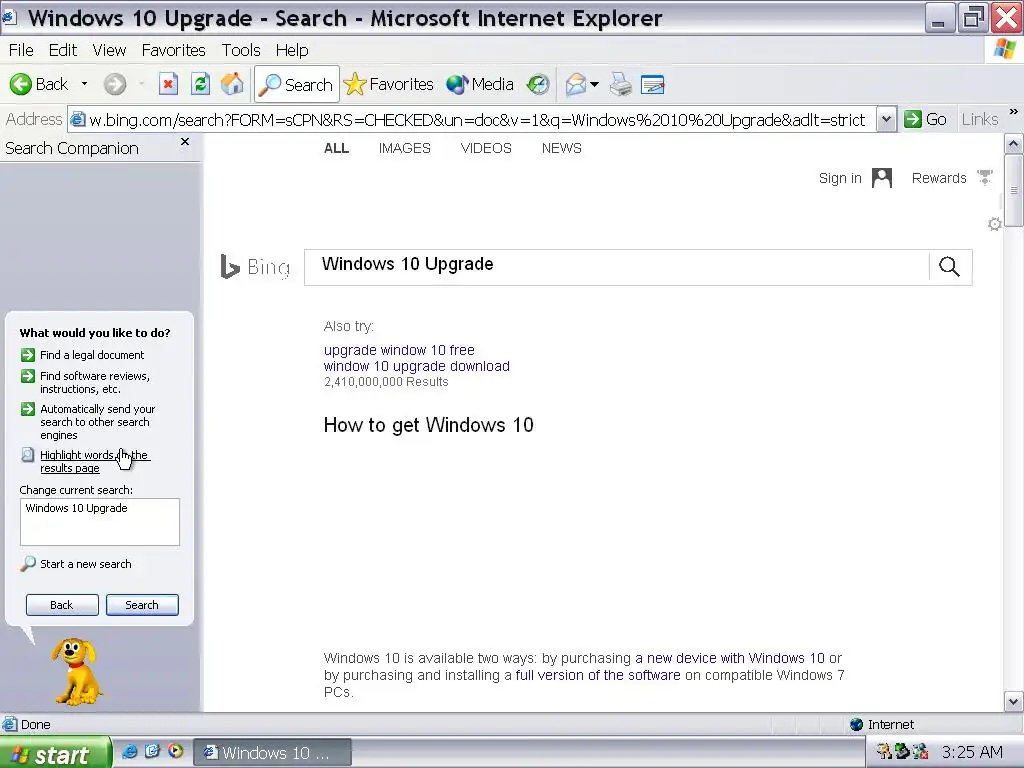The height and width of the screenshot is (768, 1024).
Task: Toggle the Search toolbar button
Action: click(297, 84)
